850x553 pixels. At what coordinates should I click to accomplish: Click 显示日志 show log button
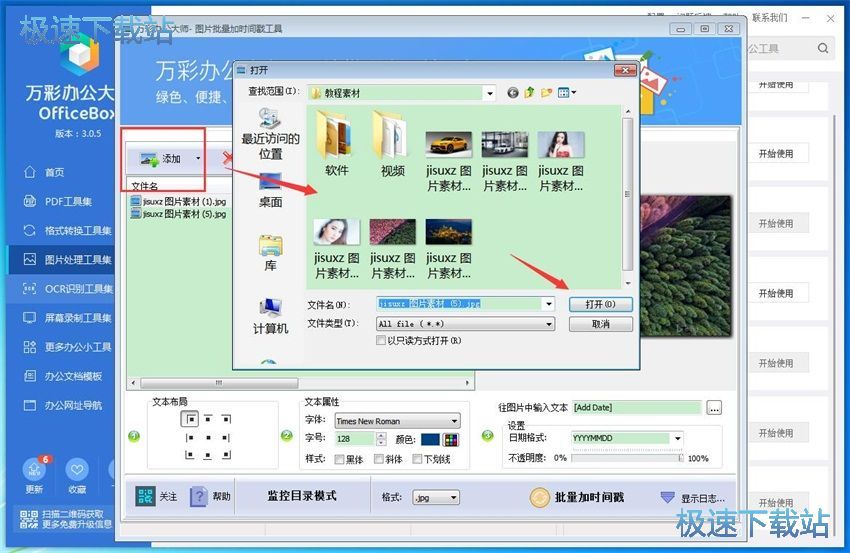[x=692, y=498]
